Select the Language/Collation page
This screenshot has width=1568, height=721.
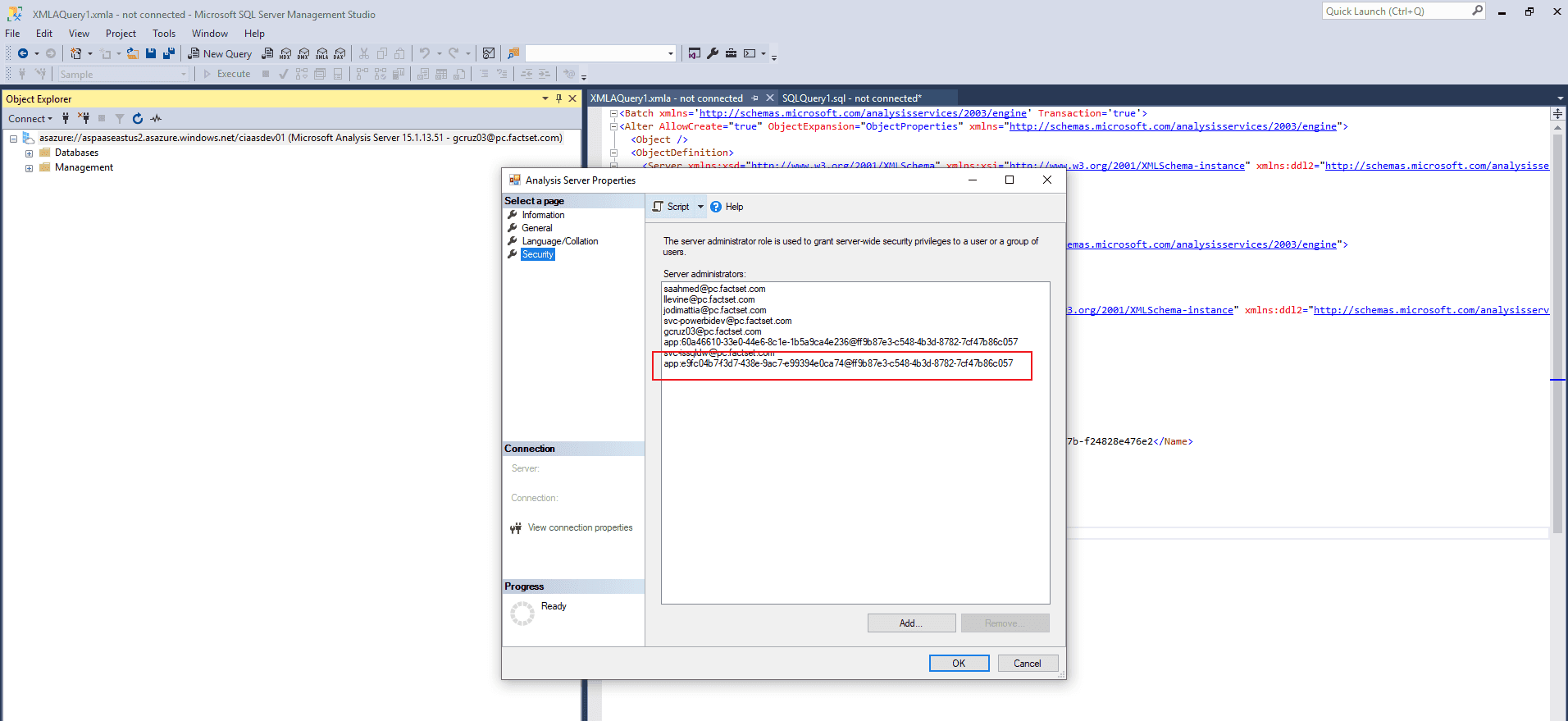[x=560, y=241]
